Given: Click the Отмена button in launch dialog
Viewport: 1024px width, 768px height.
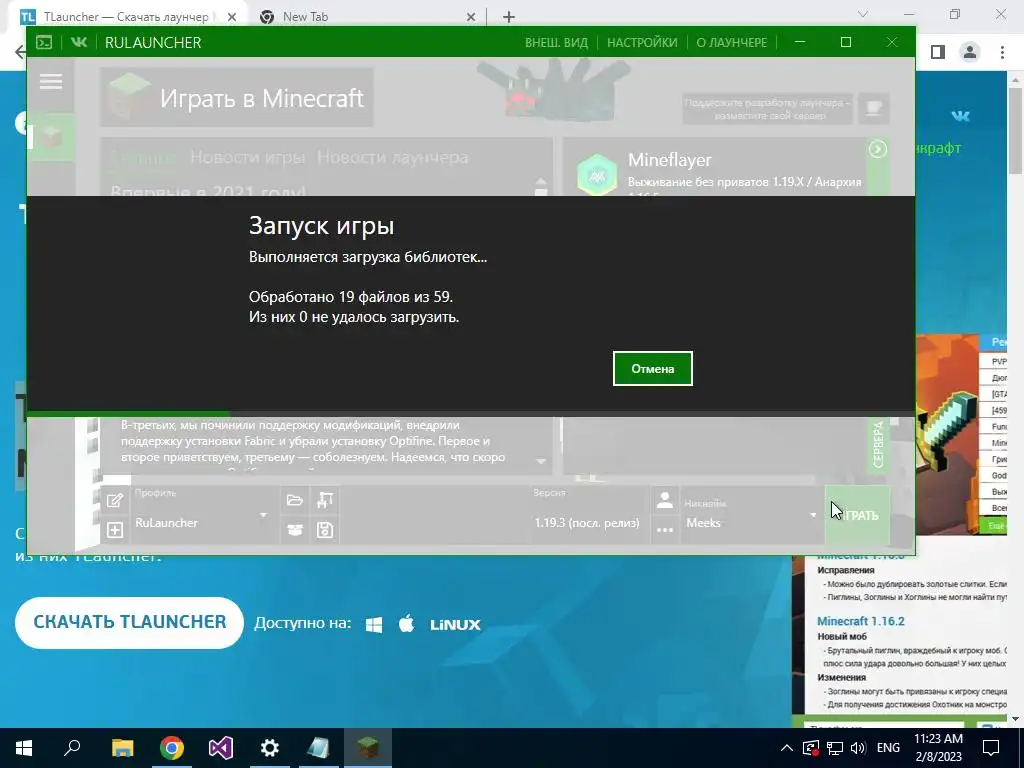Looking at the screenshot, I should click(652, 369).
